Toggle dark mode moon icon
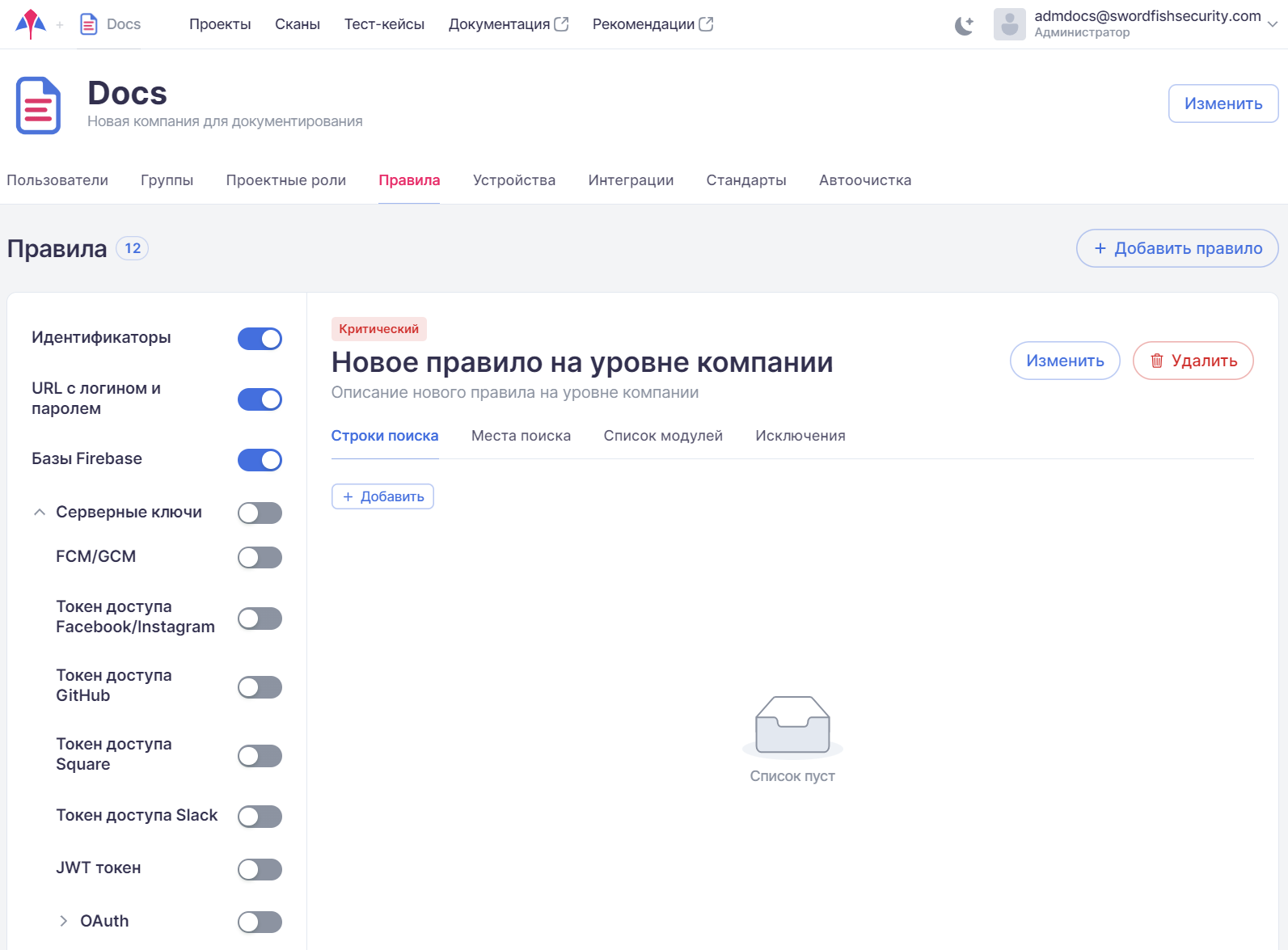The height and width of the screenshot is (950, 1288). click(964, 25)
